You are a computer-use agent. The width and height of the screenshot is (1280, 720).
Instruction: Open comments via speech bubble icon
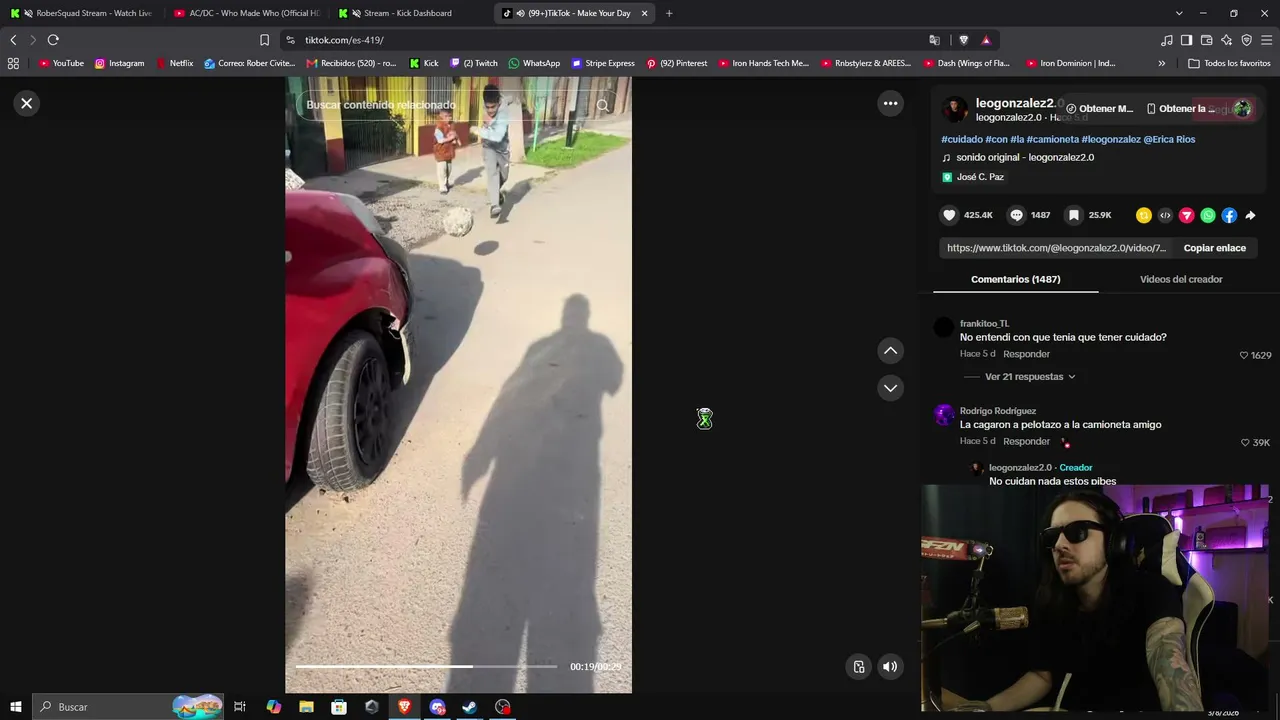(1016, 215)
